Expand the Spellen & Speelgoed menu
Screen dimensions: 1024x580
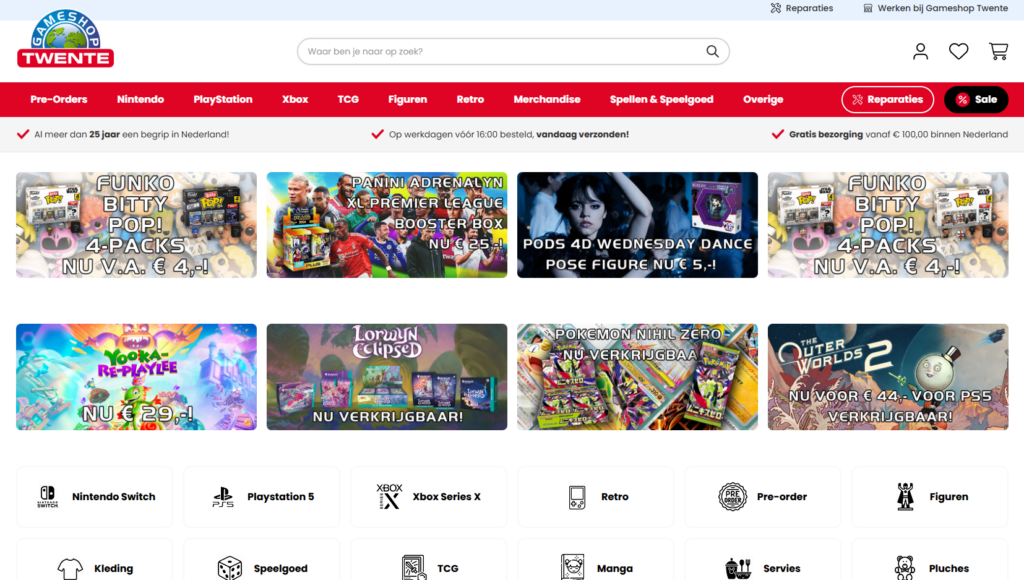coord(661,100)
